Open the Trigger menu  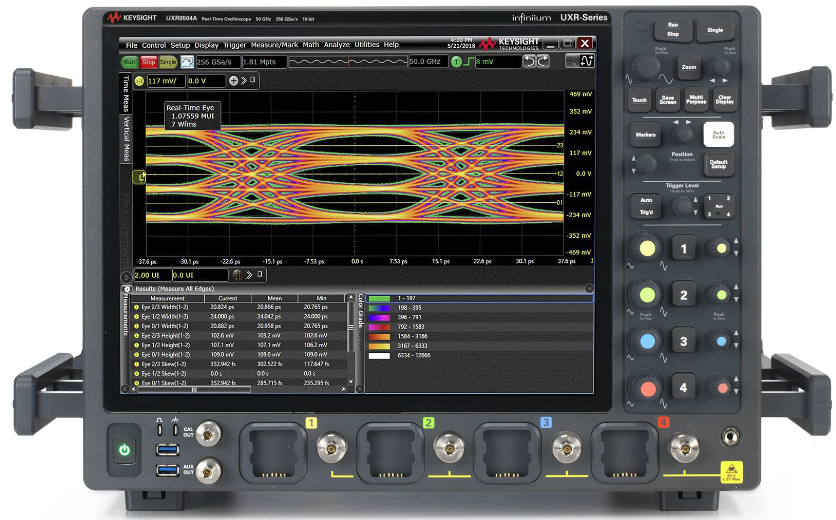pyautogui.click(x=234, y=45)
